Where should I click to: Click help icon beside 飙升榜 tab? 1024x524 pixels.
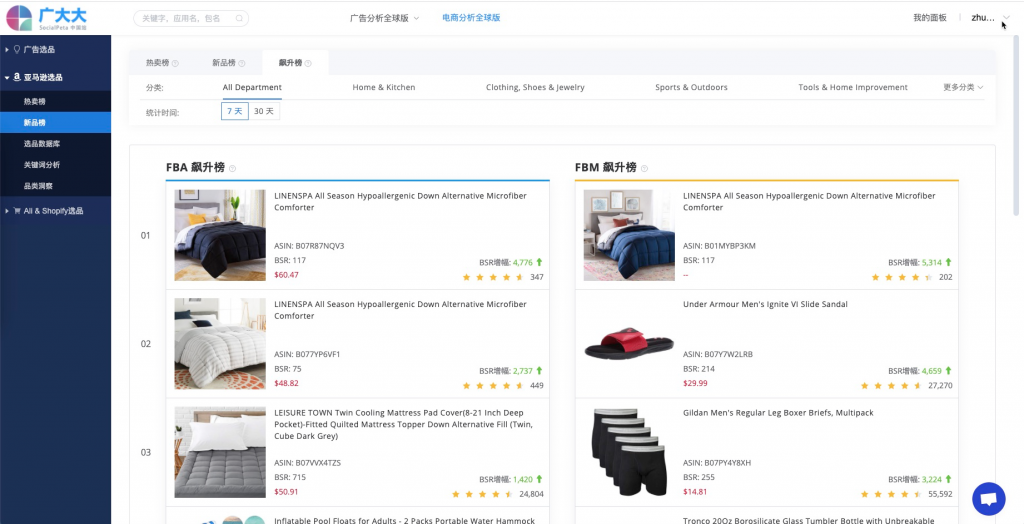(308, 63)
